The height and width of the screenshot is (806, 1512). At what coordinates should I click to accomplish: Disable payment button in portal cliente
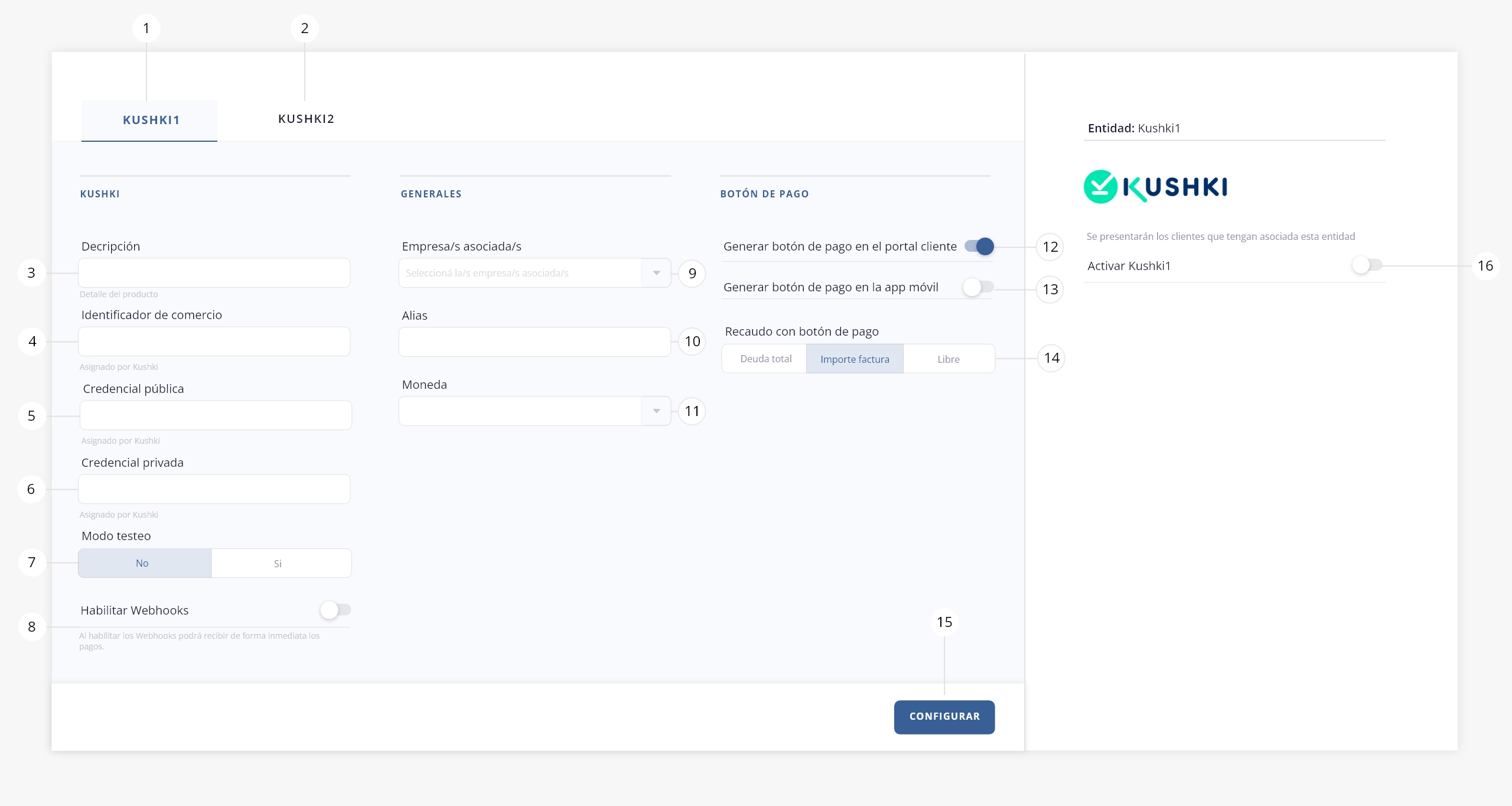979,246
